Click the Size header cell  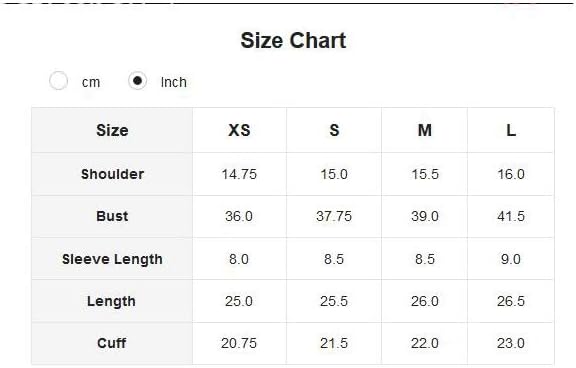(112, 130)
